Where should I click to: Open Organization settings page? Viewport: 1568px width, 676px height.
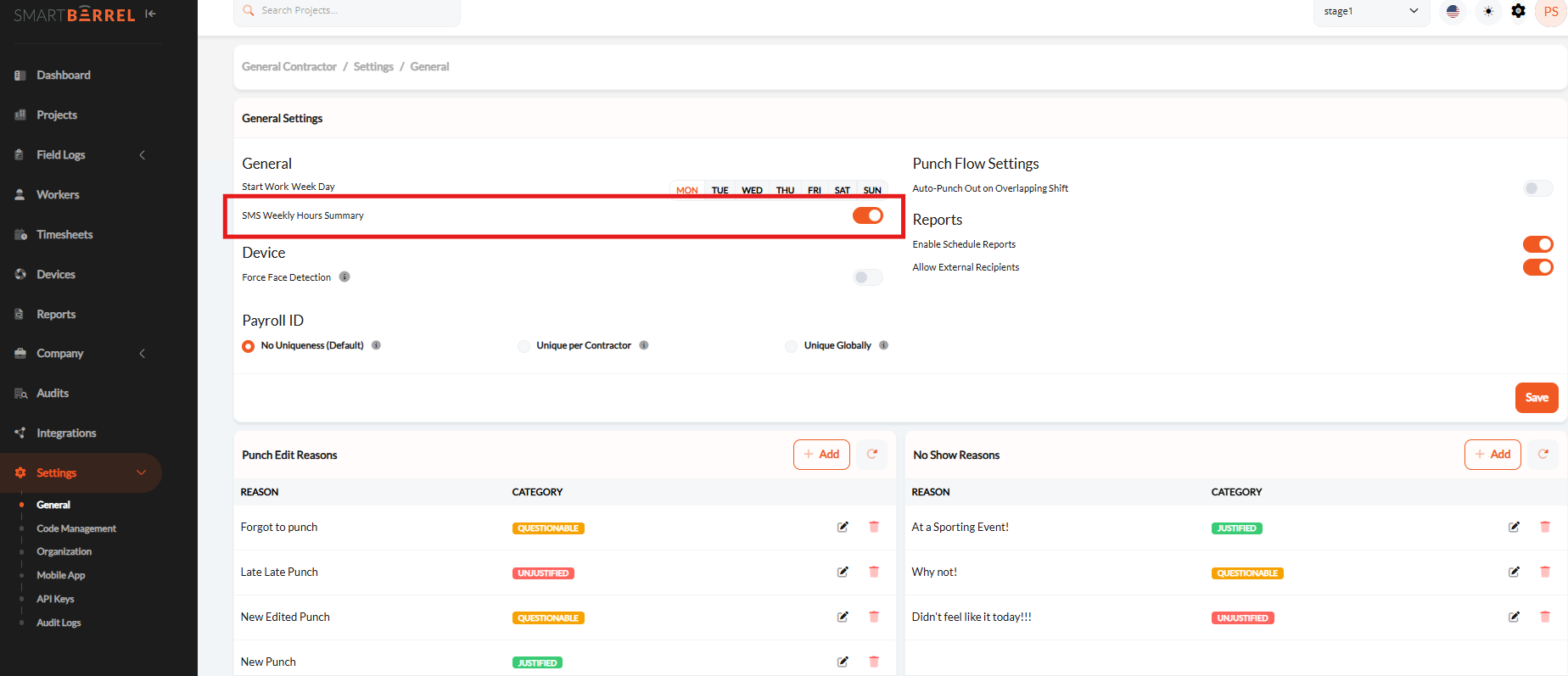(64, 551)
